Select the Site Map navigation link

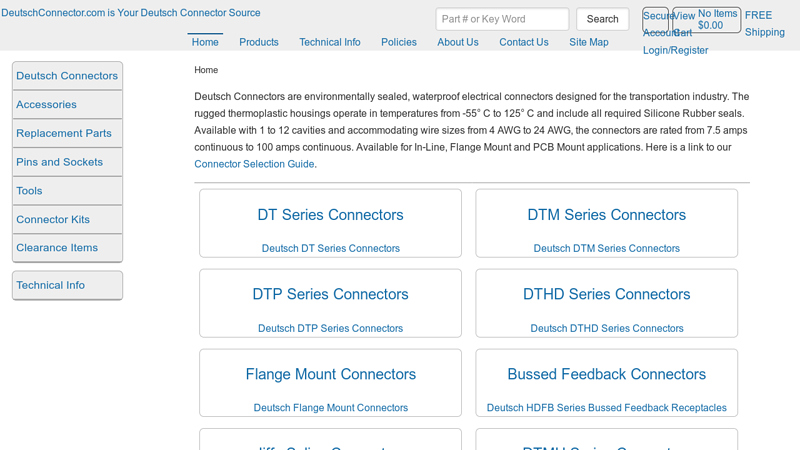coord(589,42)
